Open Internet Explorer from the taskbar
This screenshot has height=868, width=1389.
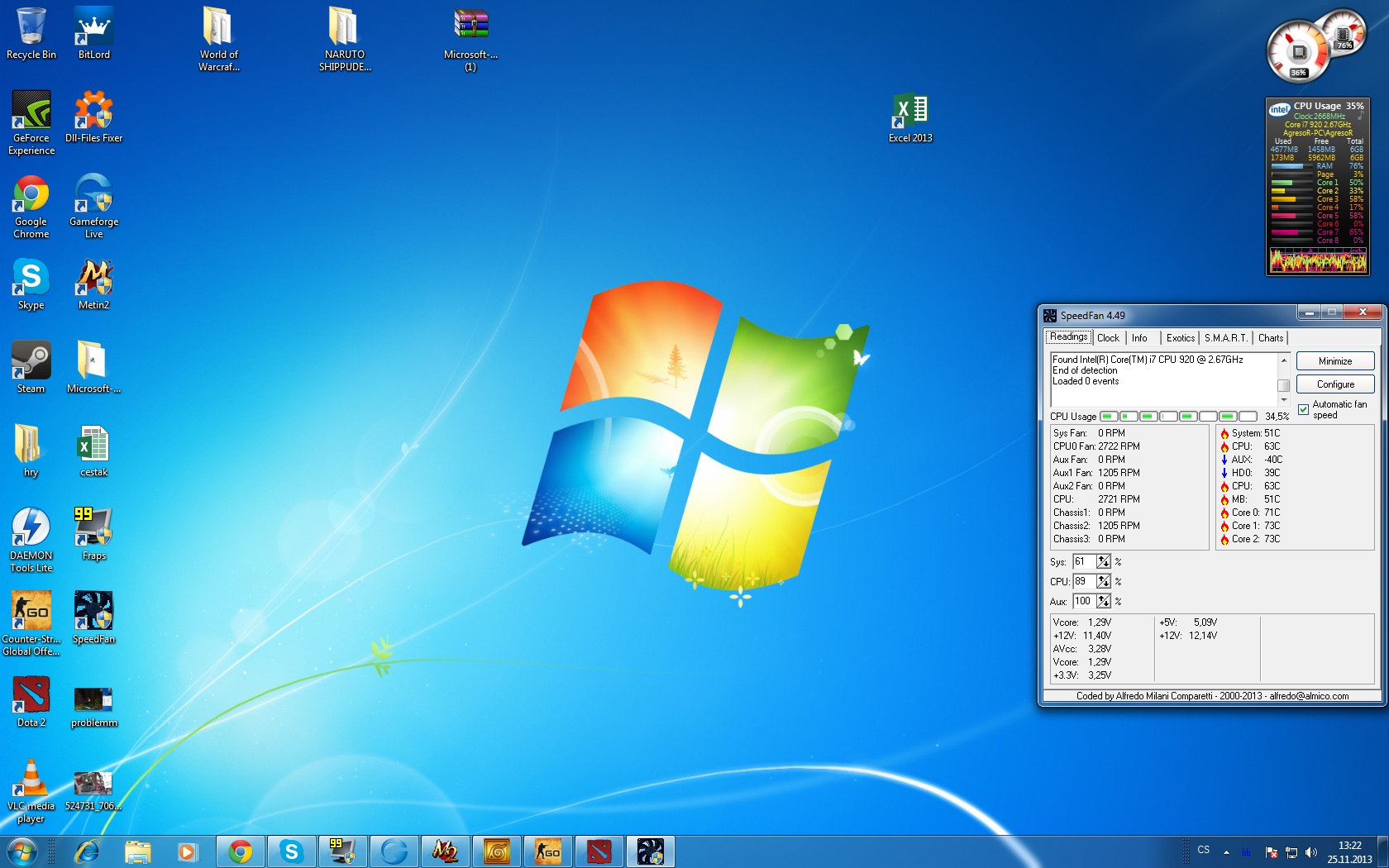tap(87, 851)
